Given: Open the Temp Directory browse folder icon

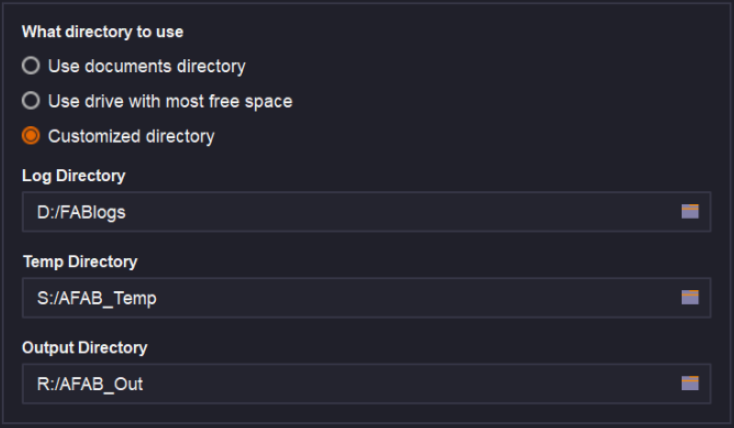Looking at the screenshot, I should 690,297.
